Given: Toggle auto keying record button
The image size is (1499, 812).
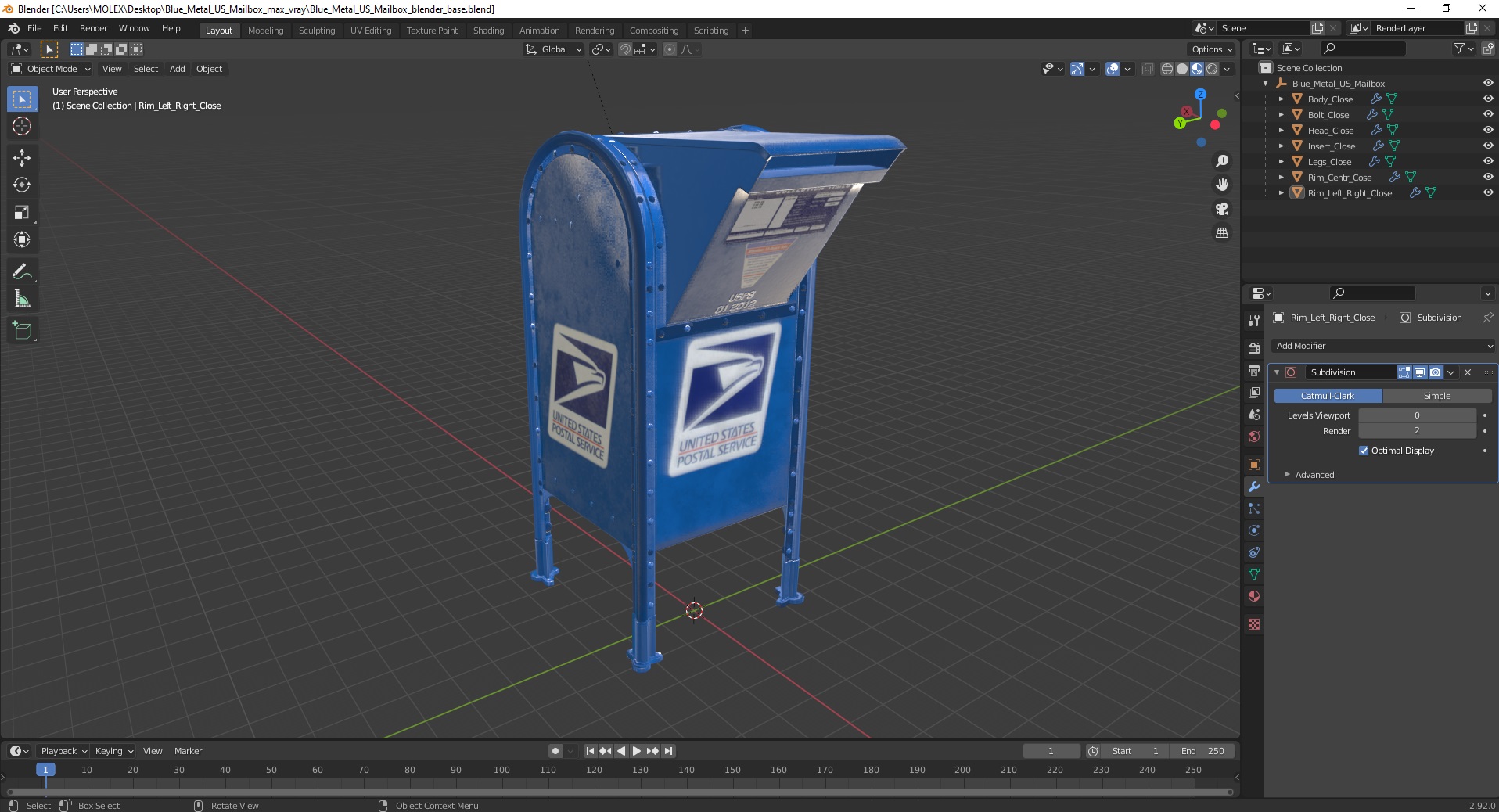Looking at the screenshot, I should point(555,751).
